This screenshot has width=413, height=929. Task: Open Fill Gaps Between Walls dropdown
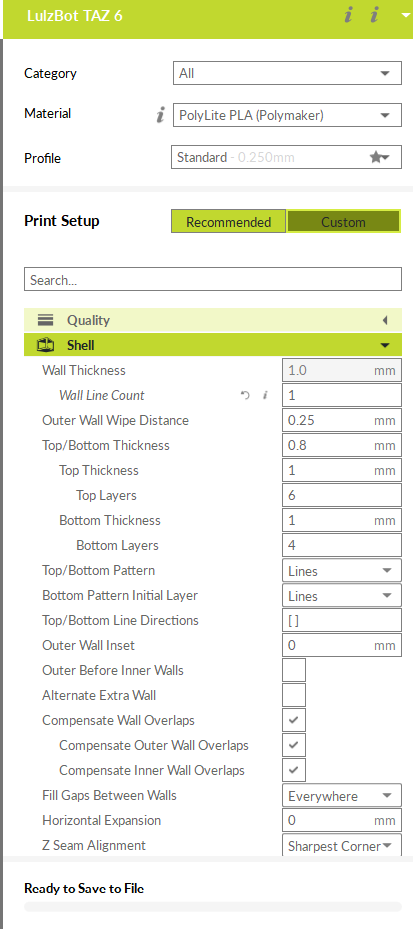[x=342, y=795]
